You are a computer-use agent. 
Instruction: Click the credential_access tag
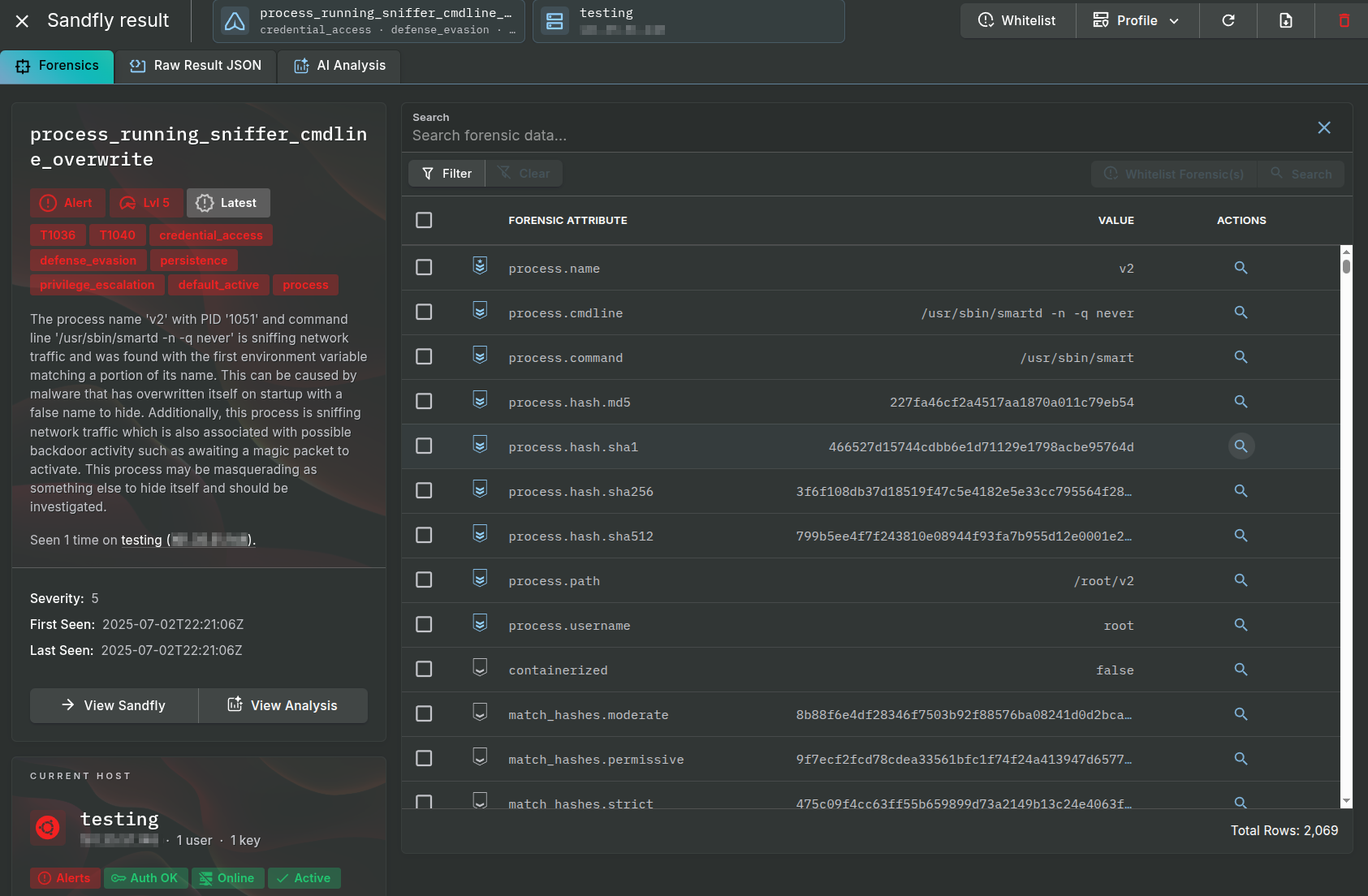pos(211,235)
